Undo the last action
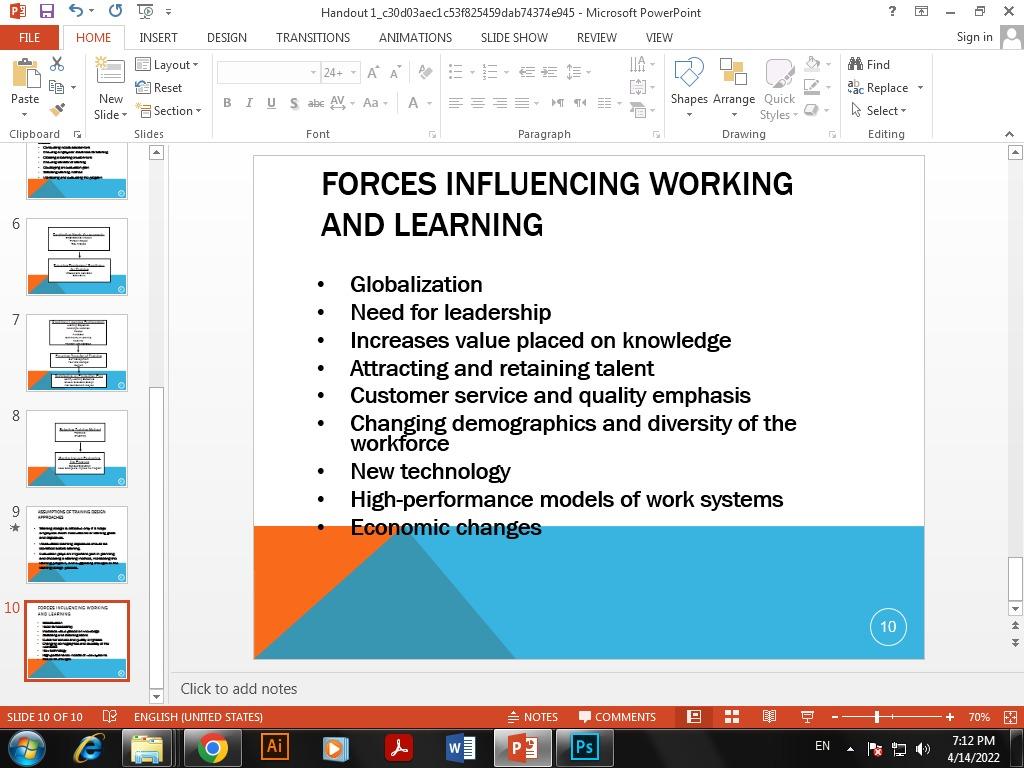 (x=76, y=11)
